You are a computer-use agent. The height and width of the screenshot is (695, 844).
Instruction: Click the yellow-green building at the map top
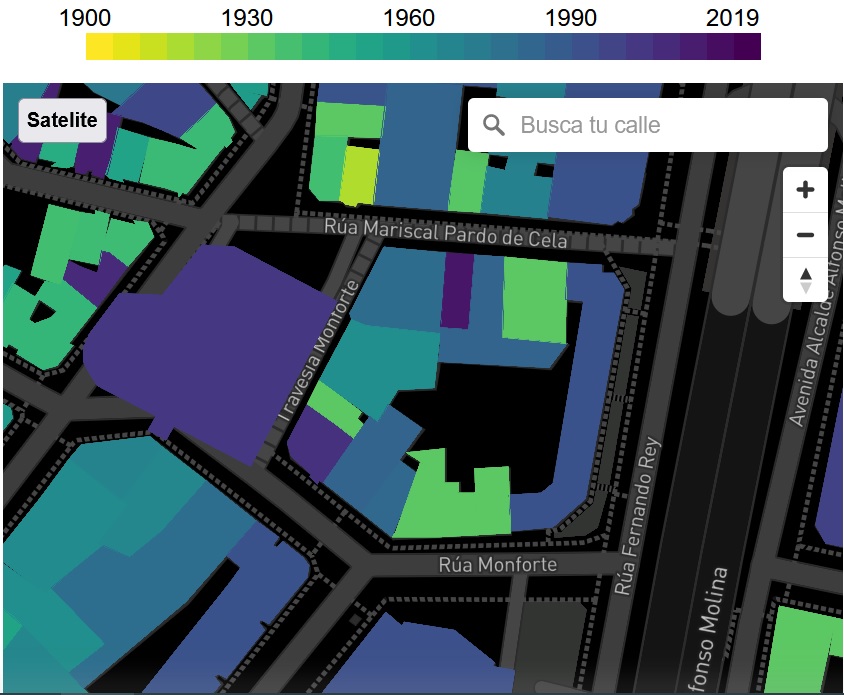coord(357,175)
